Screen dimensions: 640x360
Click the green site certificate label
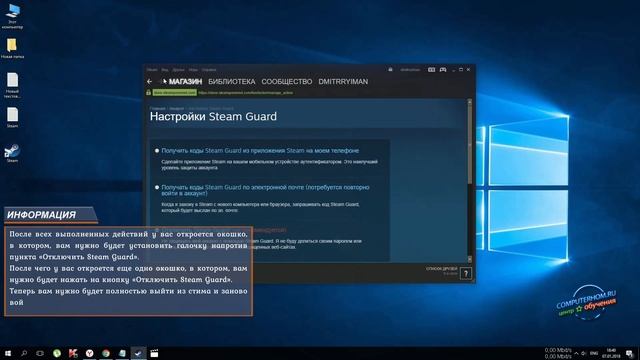tap(174, 93)
